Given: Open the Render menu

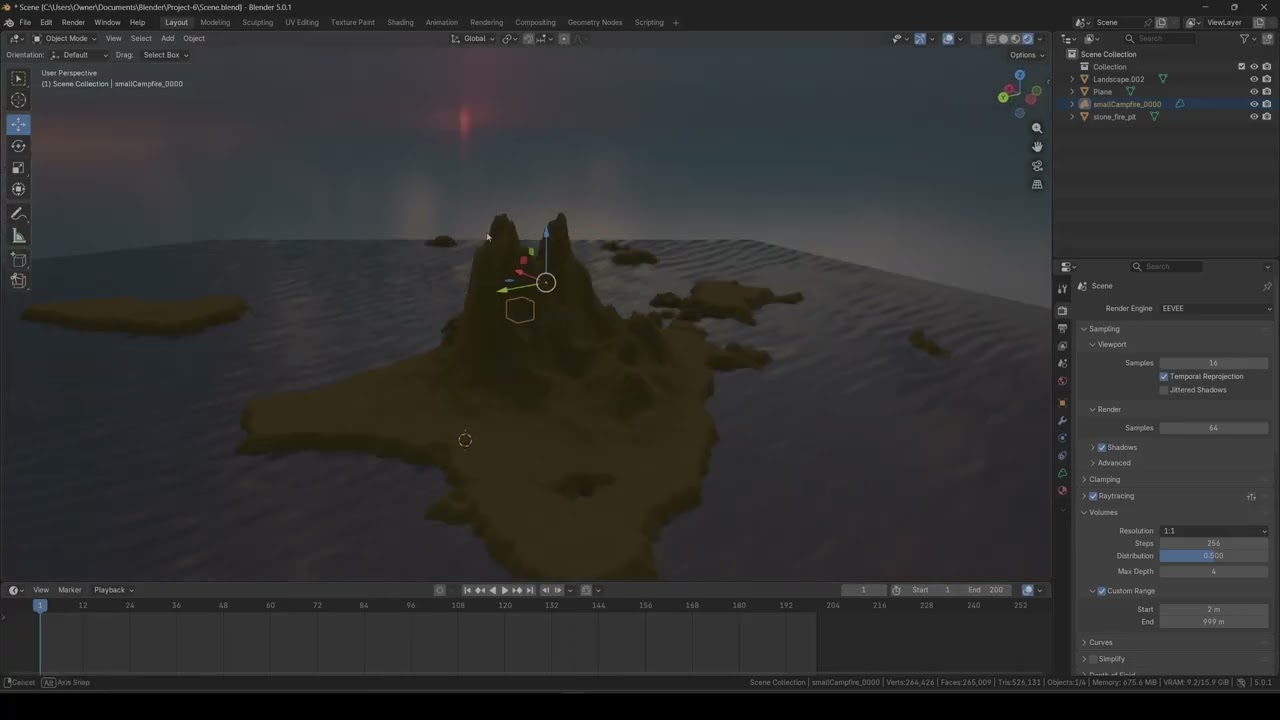Looking at the screenshot, I should pyautogui.click(x=73, y=22).
